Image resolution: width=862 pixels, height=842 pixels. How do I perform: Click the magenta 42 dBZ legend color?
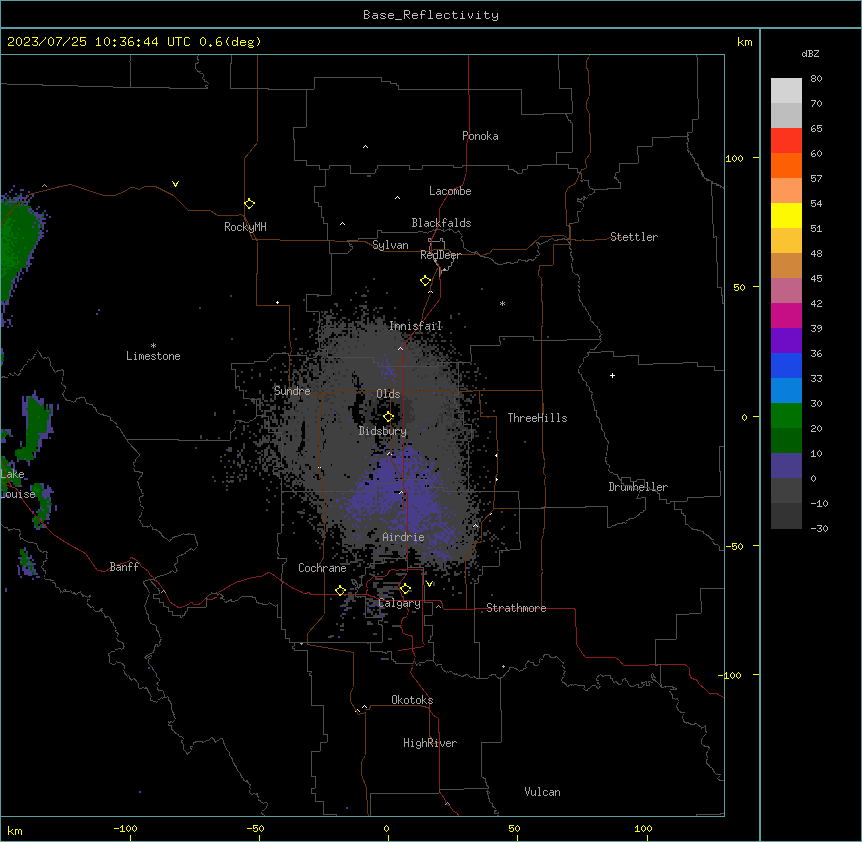(x=786, y=315)
